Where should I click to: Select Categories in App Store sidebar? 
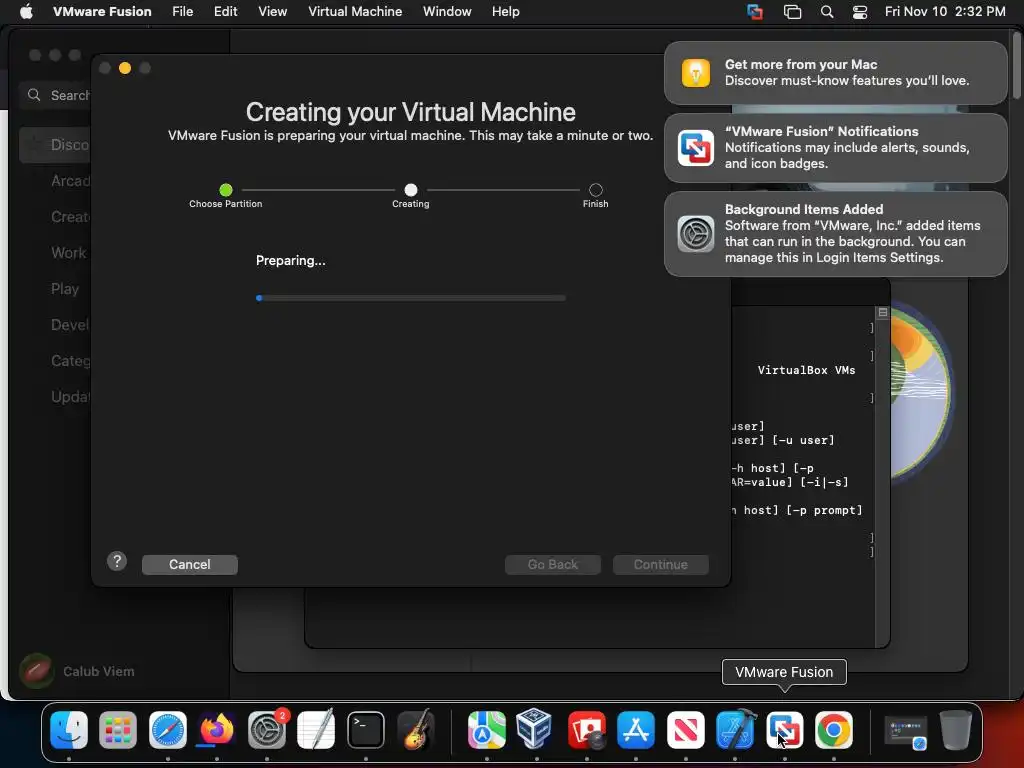(71, 360)
